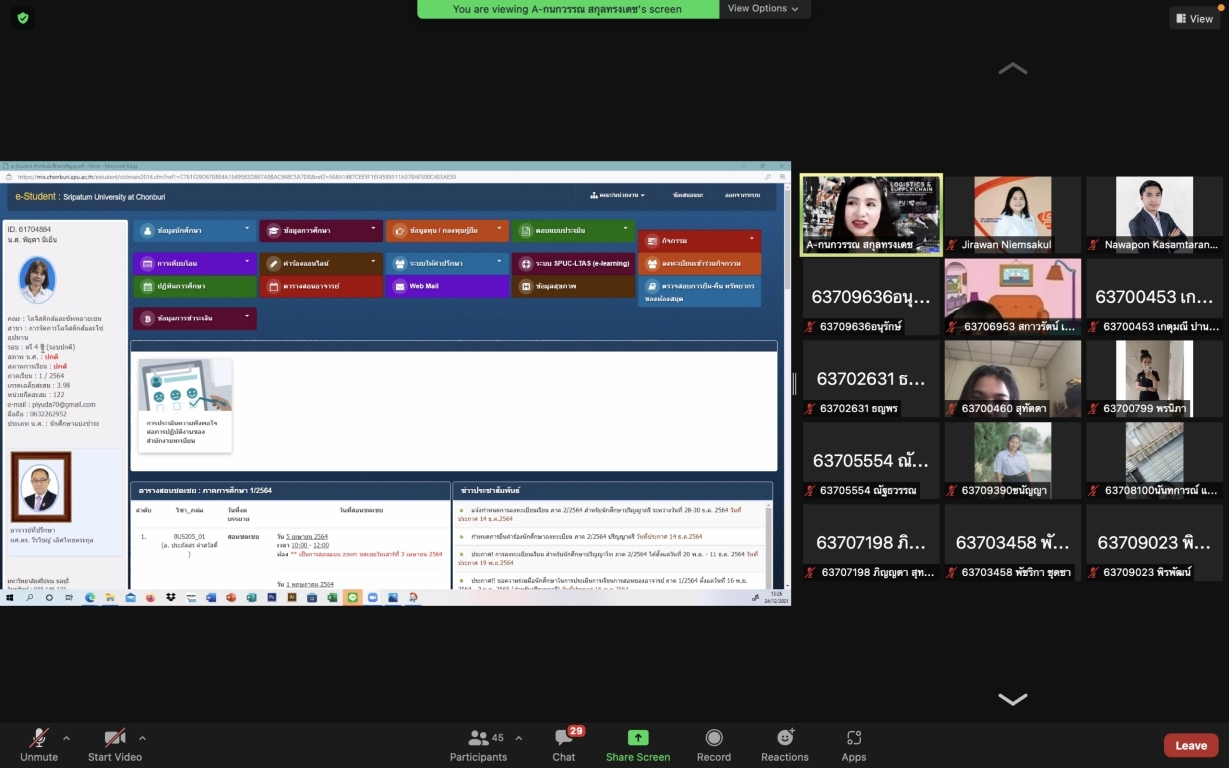Open Web Mail
The height and width of the screenshot is (768, 1229).
(x=447, y=286)
